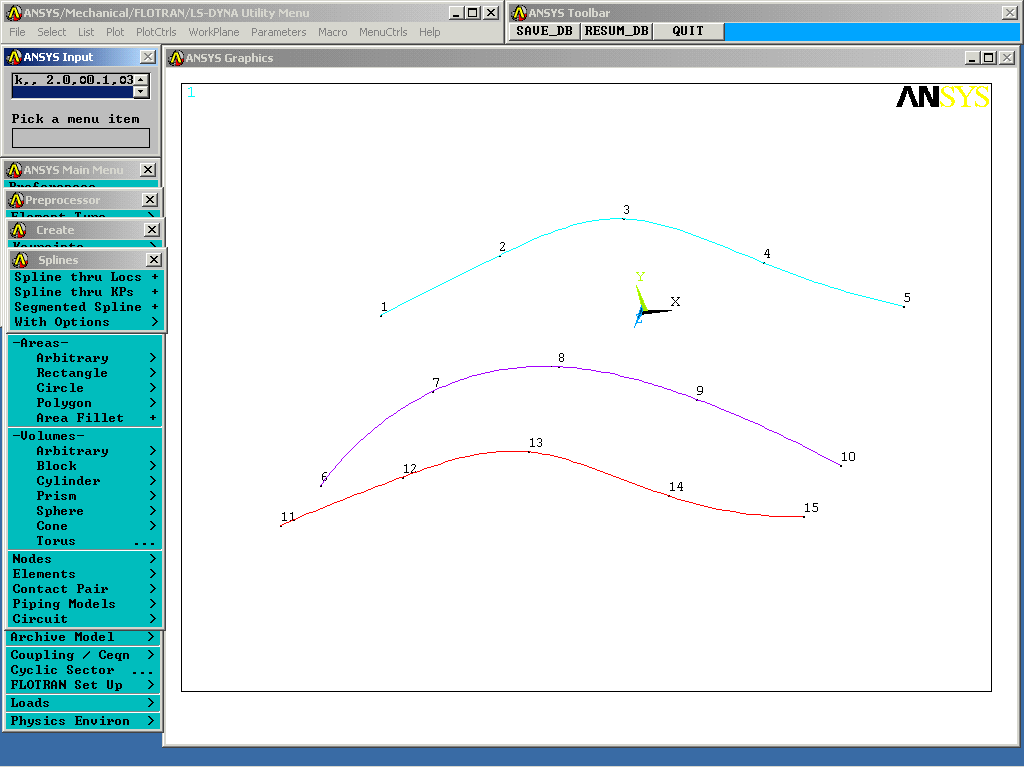Select Area Fillet
1024x768 pixels.
tap(85, 418)
